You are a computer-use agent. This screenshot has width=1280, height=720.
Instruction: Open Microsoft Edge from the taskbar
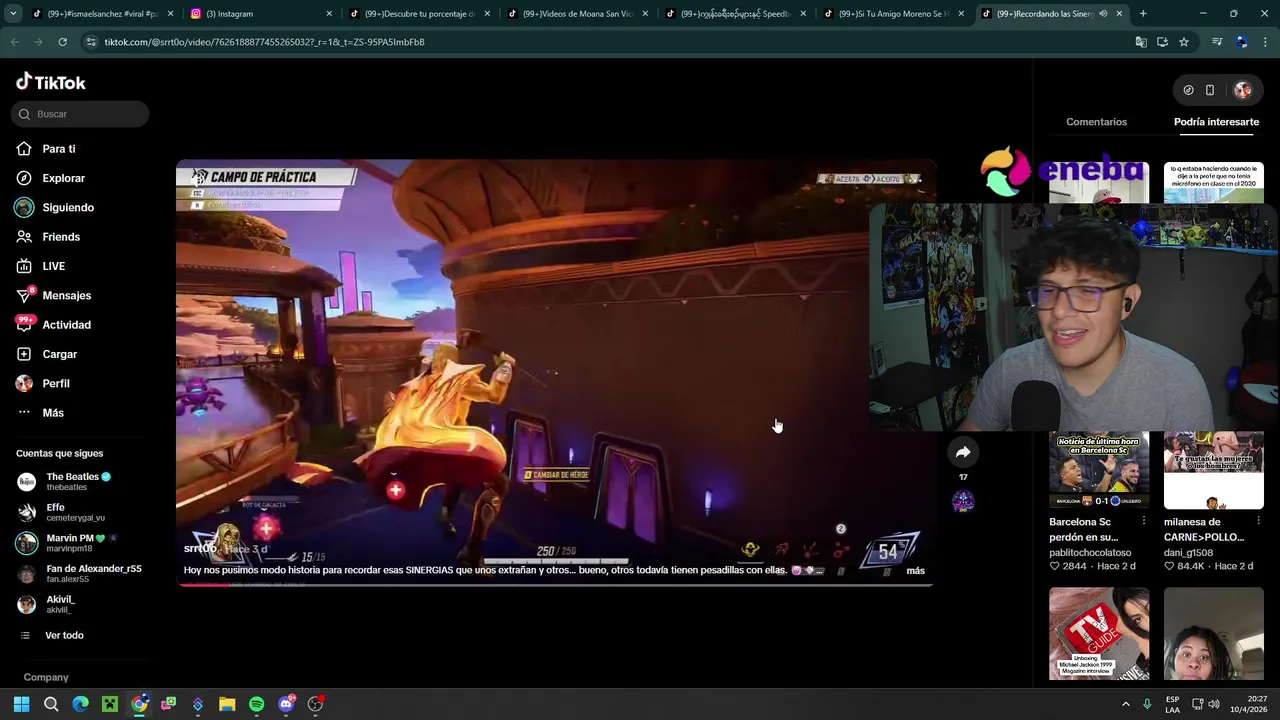click(x=80, y=704)
